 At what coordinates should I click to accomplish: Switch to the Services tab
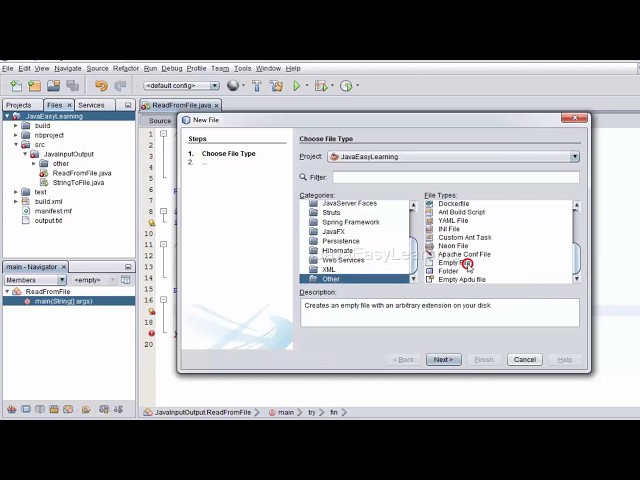tap(91, 105)
